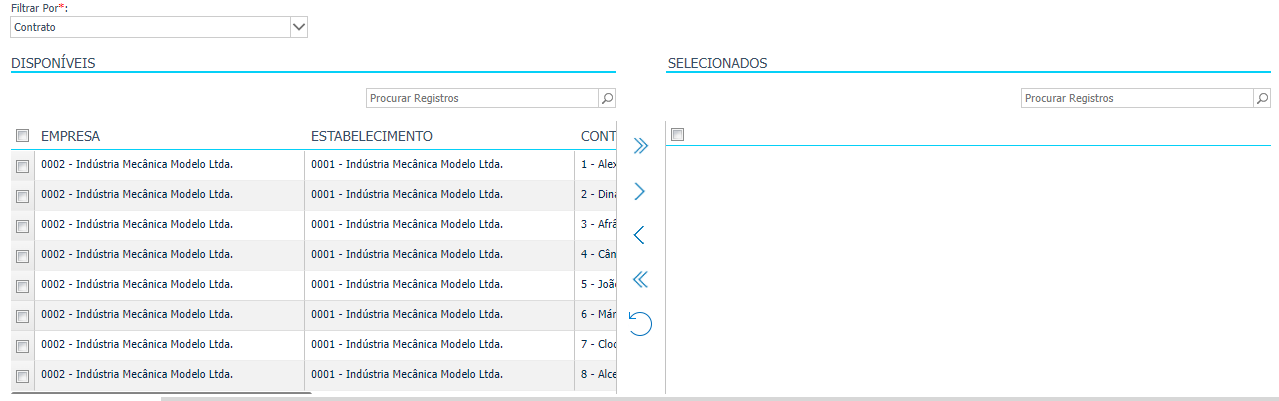Sort by the ESTABELECIMENTO column header

tap(371, 136)
